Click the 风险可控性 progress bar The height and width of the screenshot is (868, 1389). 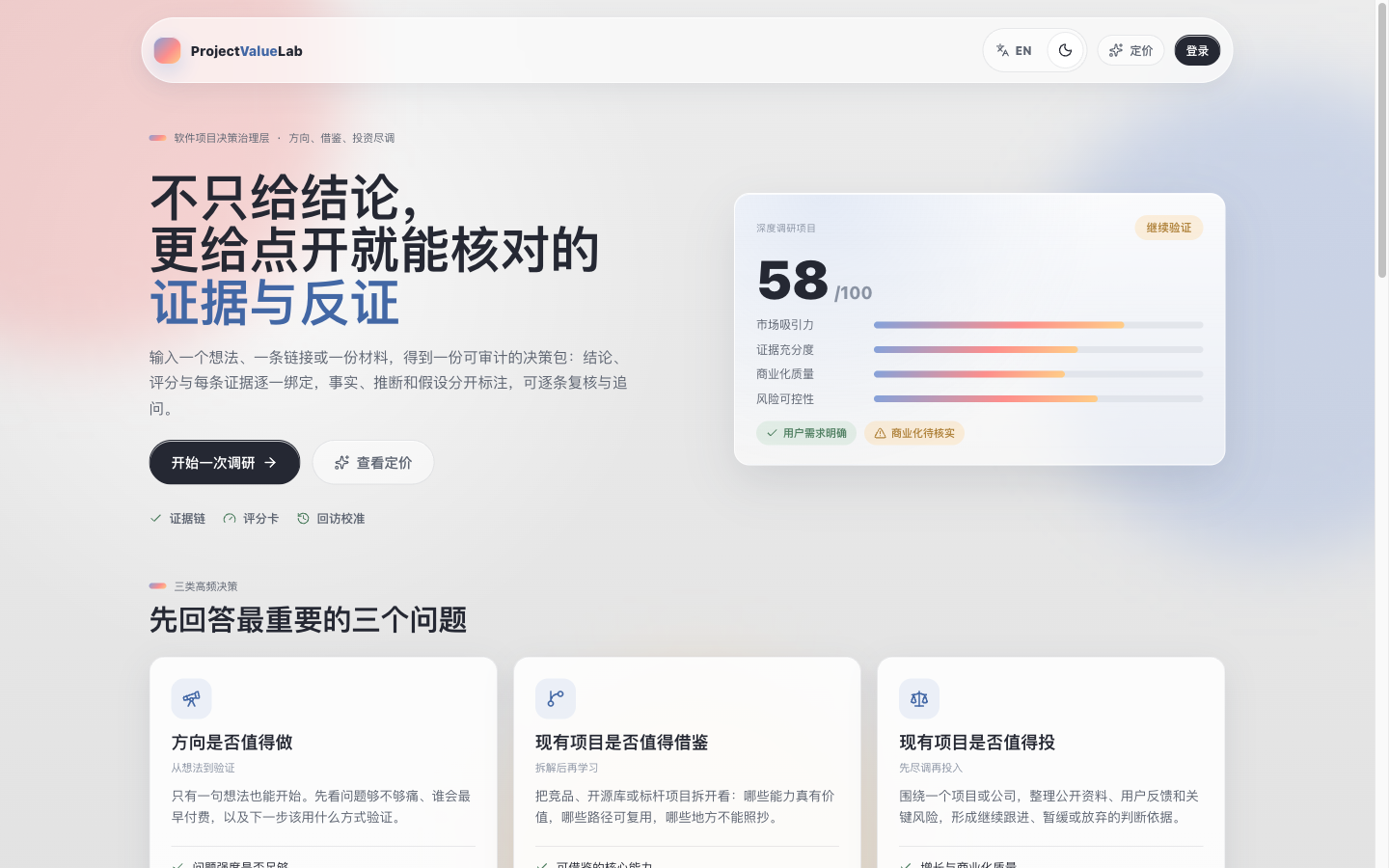click(x=1038, y=398)
